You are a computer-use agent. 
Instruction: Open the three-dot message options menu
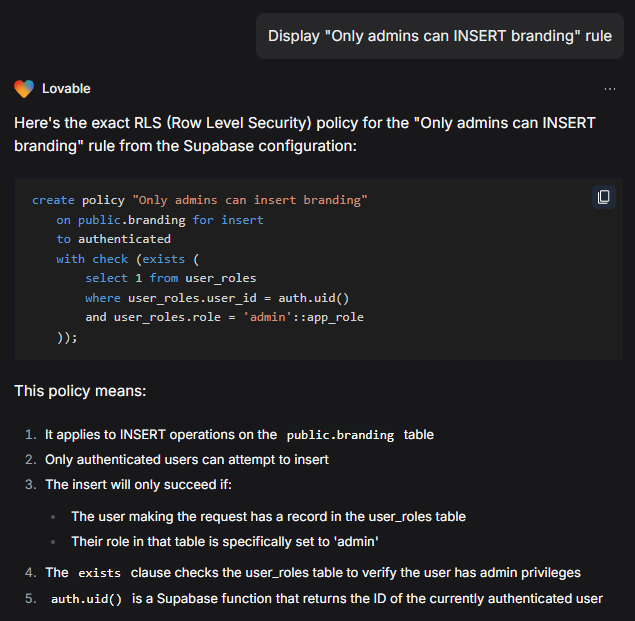(x=610, y=89)
